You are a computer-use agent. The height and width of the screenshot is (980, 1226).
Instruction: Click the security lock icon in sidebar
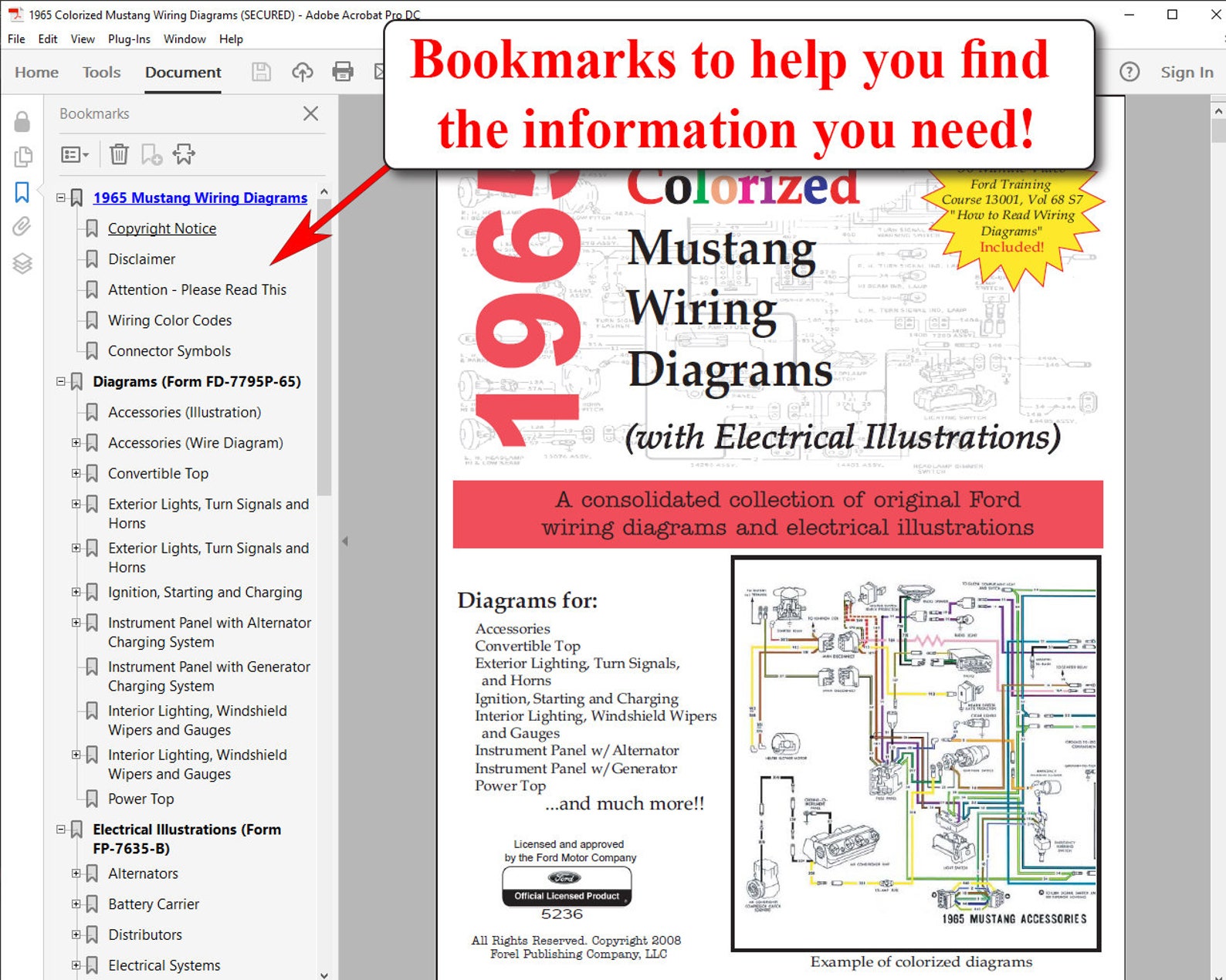(22, 121)
